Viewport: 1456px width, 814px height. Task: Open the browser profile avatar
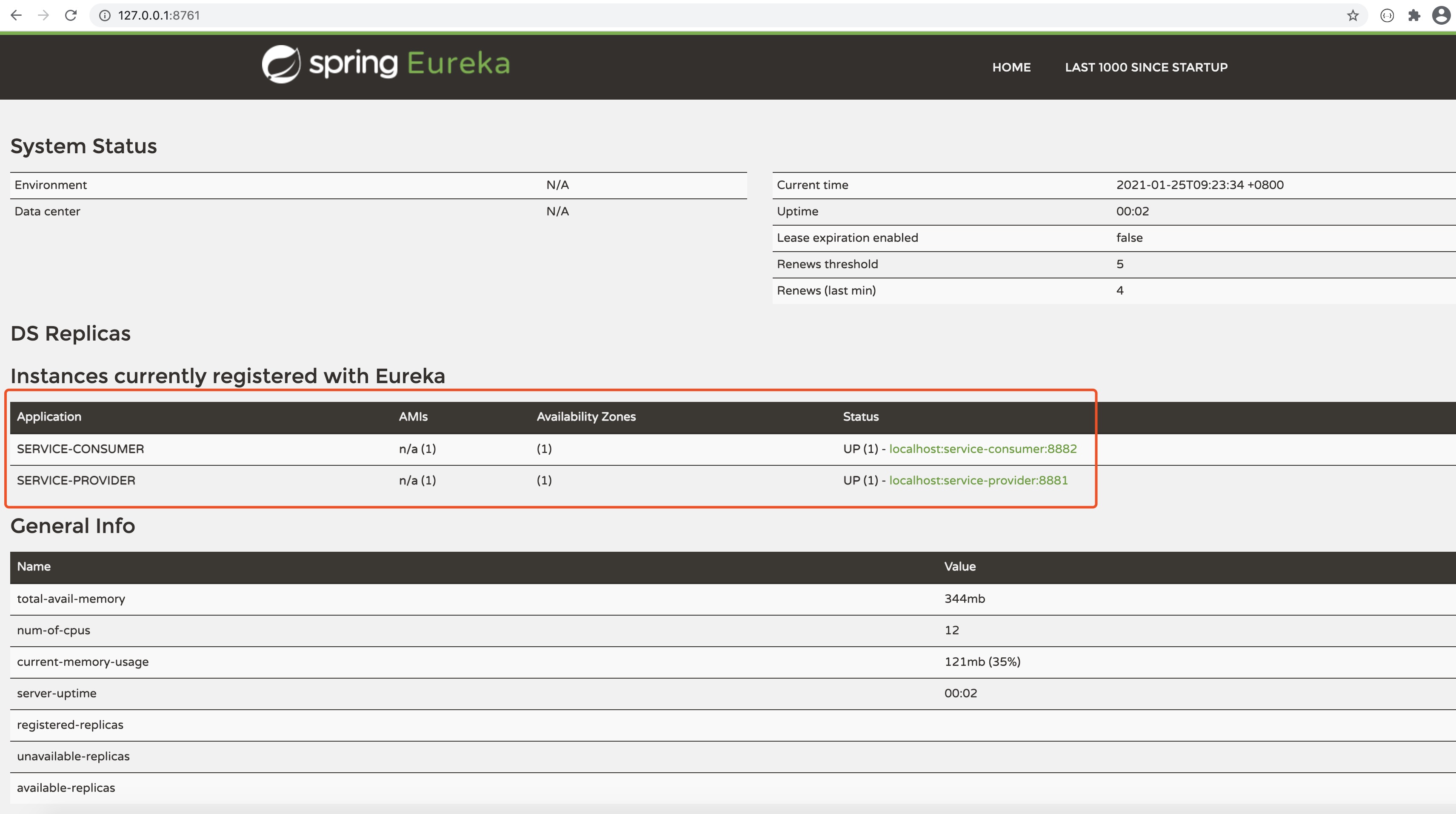click(1441, 15)
